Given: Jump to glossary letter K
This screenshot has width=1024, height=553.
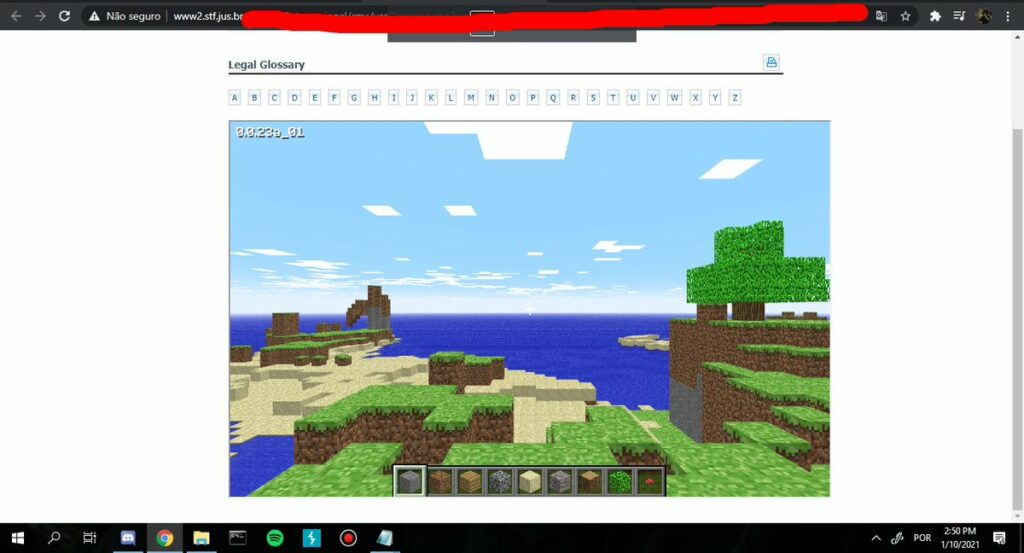Looking at the screenshot, I should click(431, 98).
